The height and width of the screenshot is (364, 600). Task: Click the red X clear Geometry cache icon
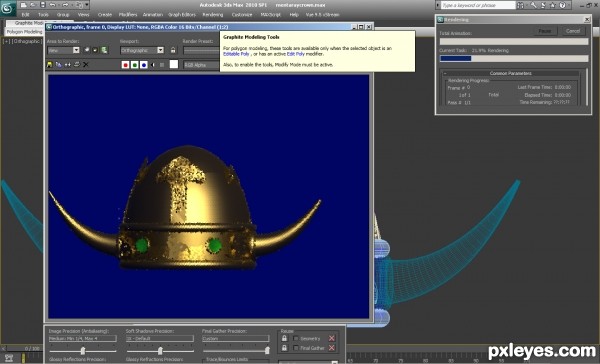pos(332,338)
